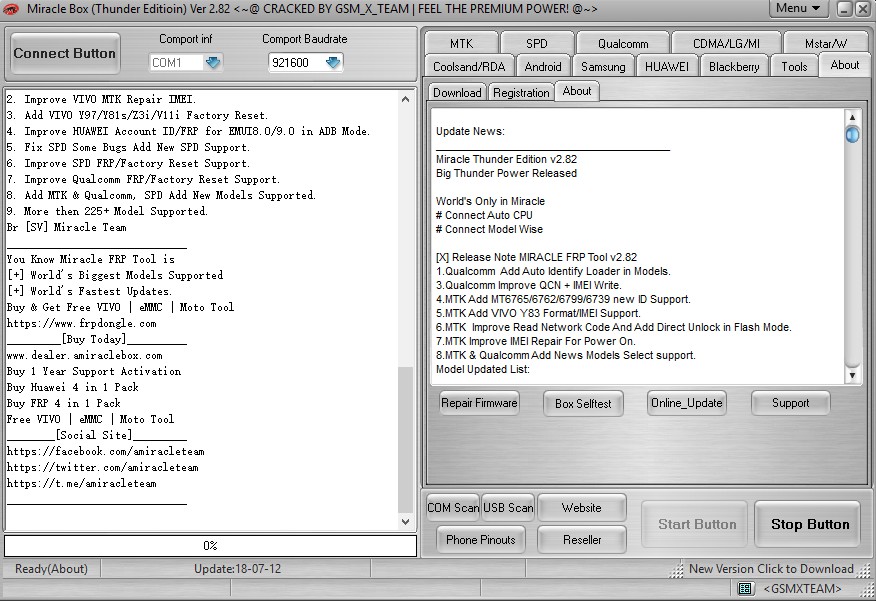Select the Samsung tab

(x=603, y=66)
